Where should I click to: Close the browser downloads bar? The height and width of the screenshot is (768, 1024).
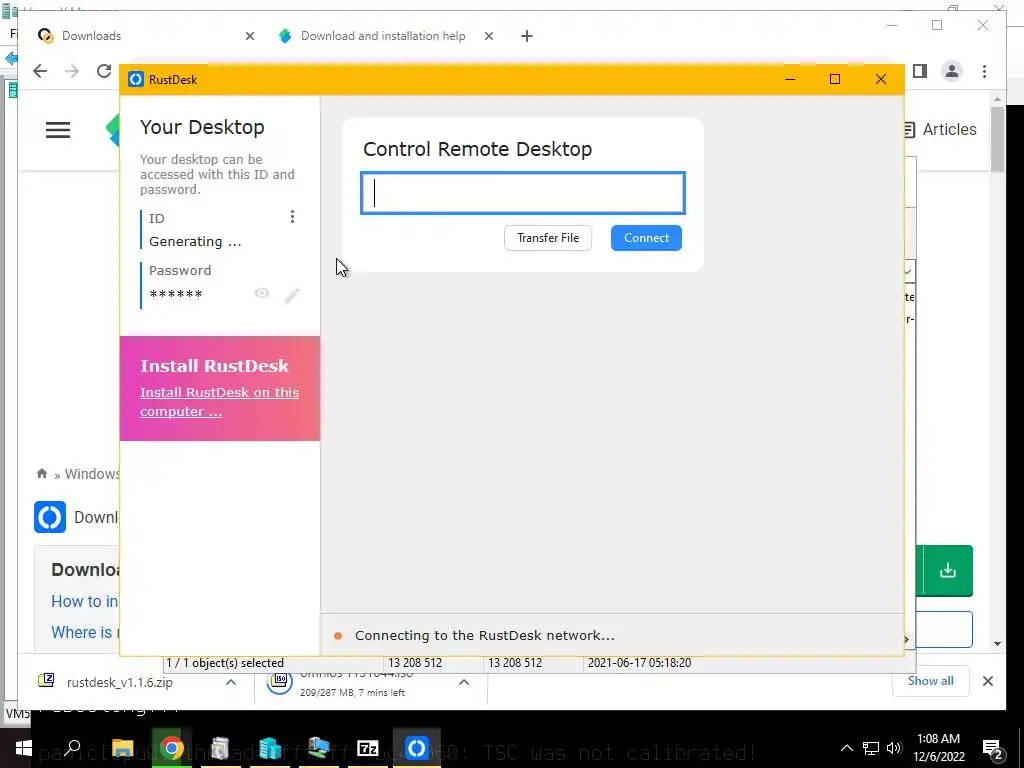(987, 681)
